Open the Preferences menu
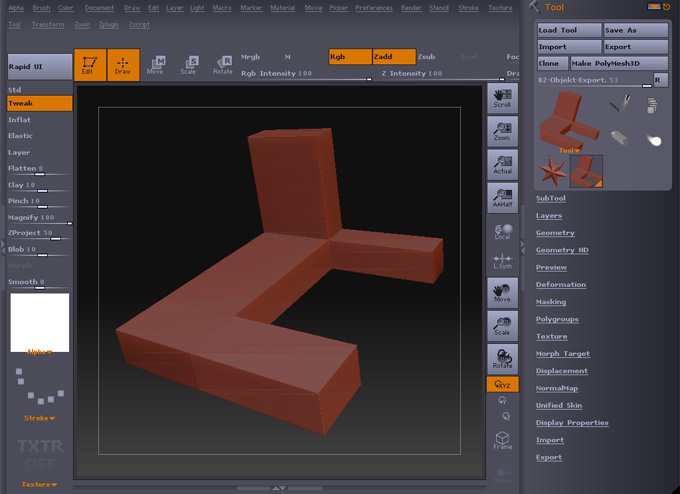680x494 pixels. [x=374, y=8]
